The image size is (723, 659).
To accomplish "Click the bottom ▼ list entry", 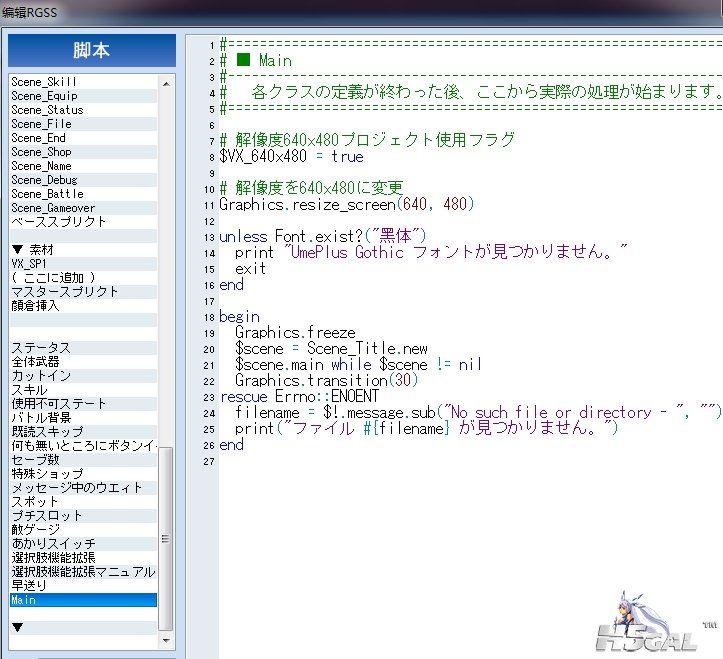I will pos(17,627).
